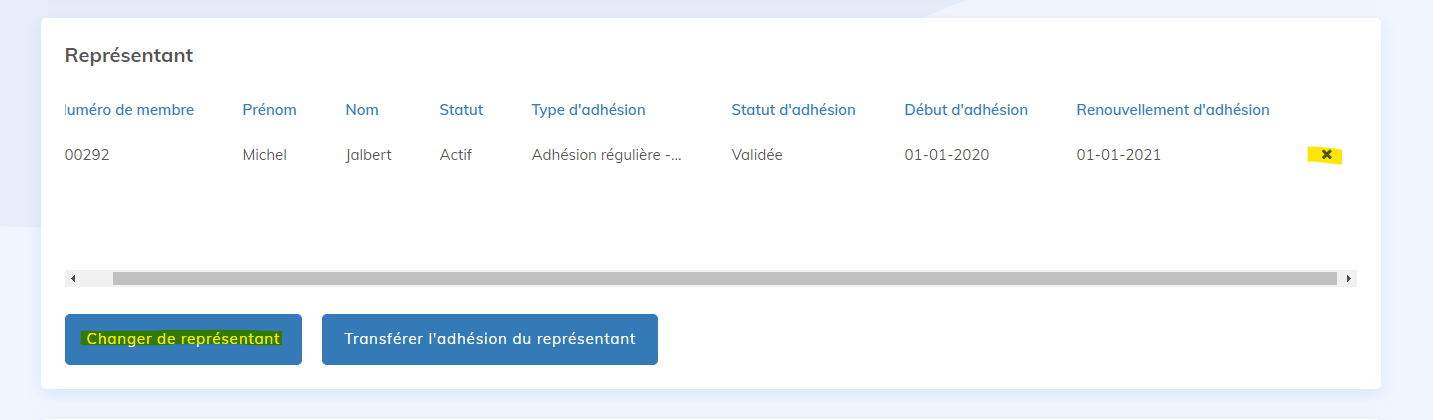Click the first name Michel cell
The image size is (1433, 420).
pyautogui.click(x=264, y=155)
